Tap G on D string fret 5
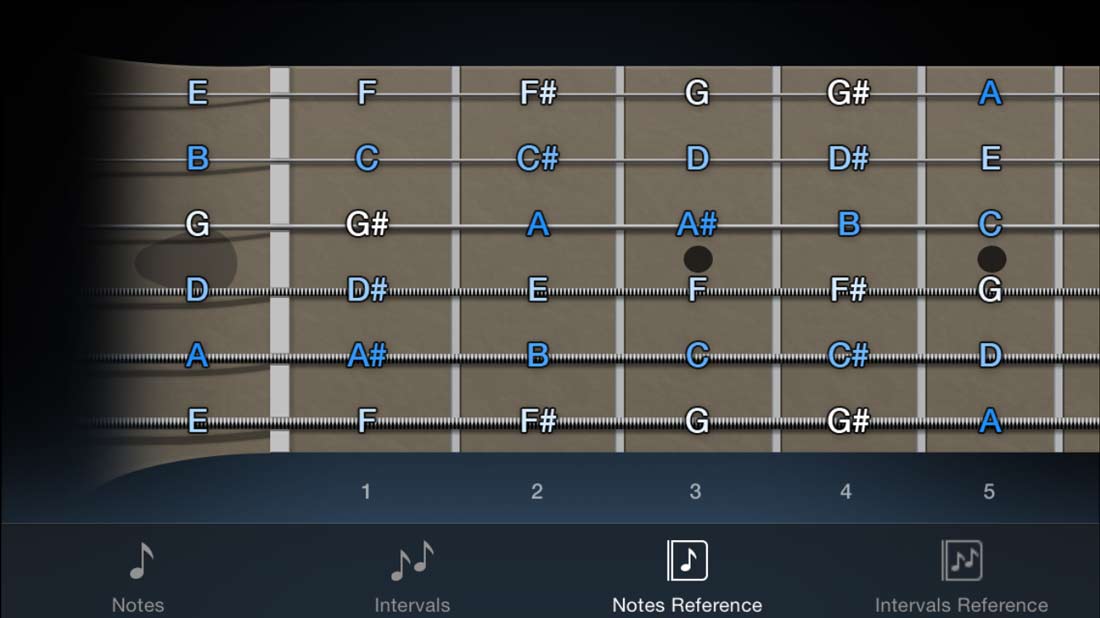Viewport: 1100px width, 618px height. pyautogui.click(x=991, y=290)
